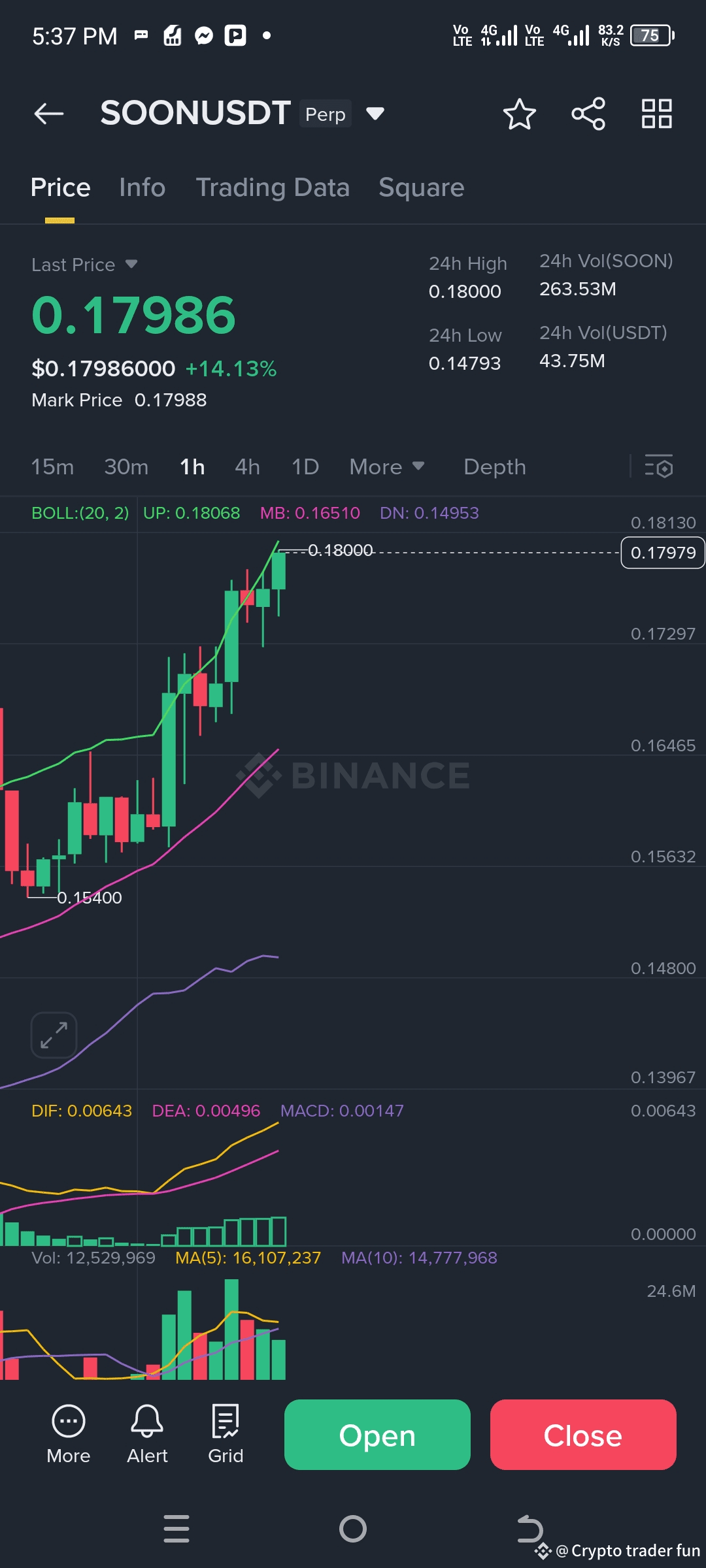
Task: Tap the DEA: 0.00496 label
Action: click(206, 1111)
